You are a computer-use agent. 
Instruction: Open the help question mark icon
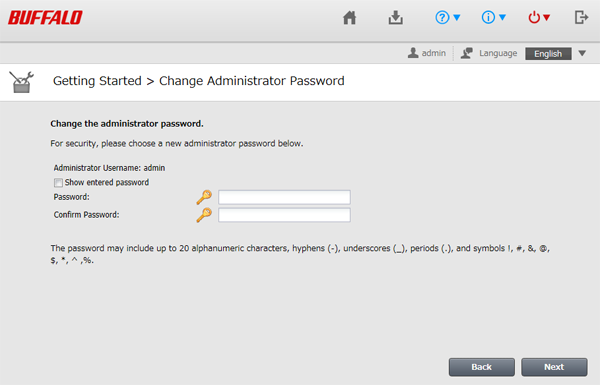point(442,18)
